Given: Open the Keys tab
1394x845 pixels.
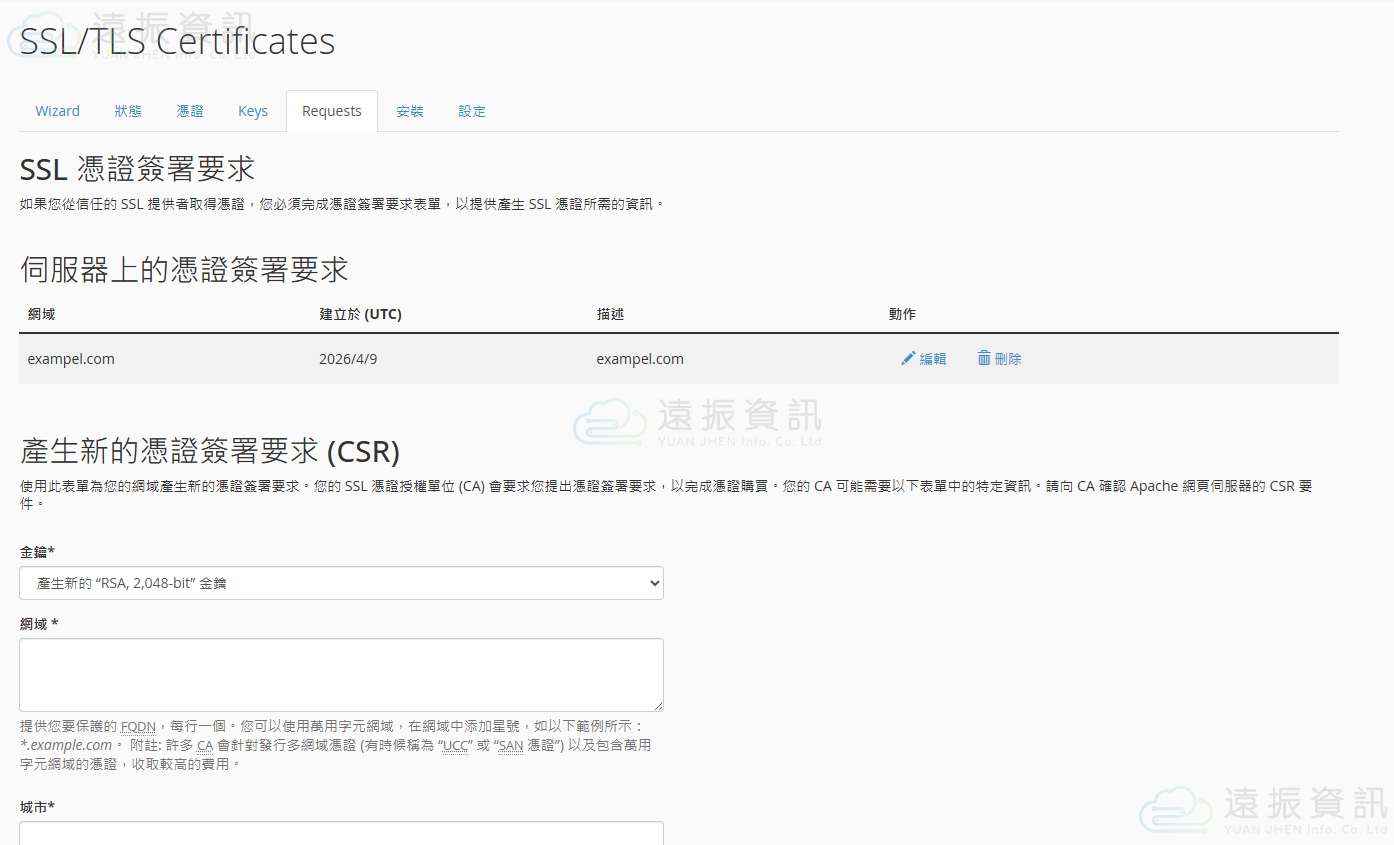Looking at the screenshot, I should [x=252, y=110].
